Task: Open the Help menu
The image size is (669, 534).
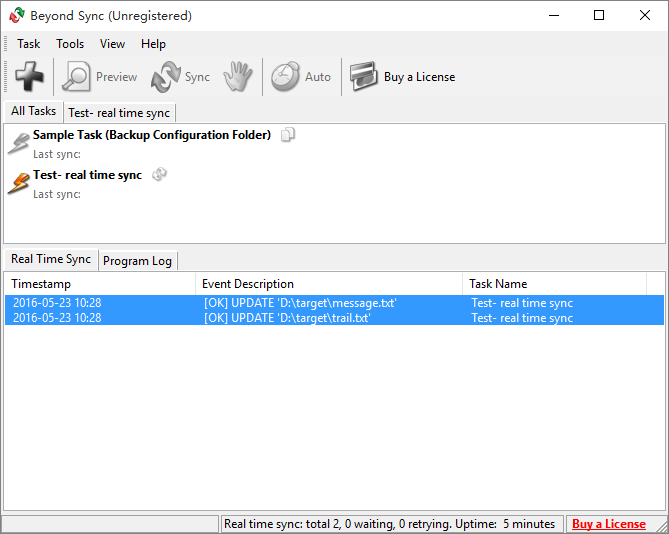Action: coord(153,44)
